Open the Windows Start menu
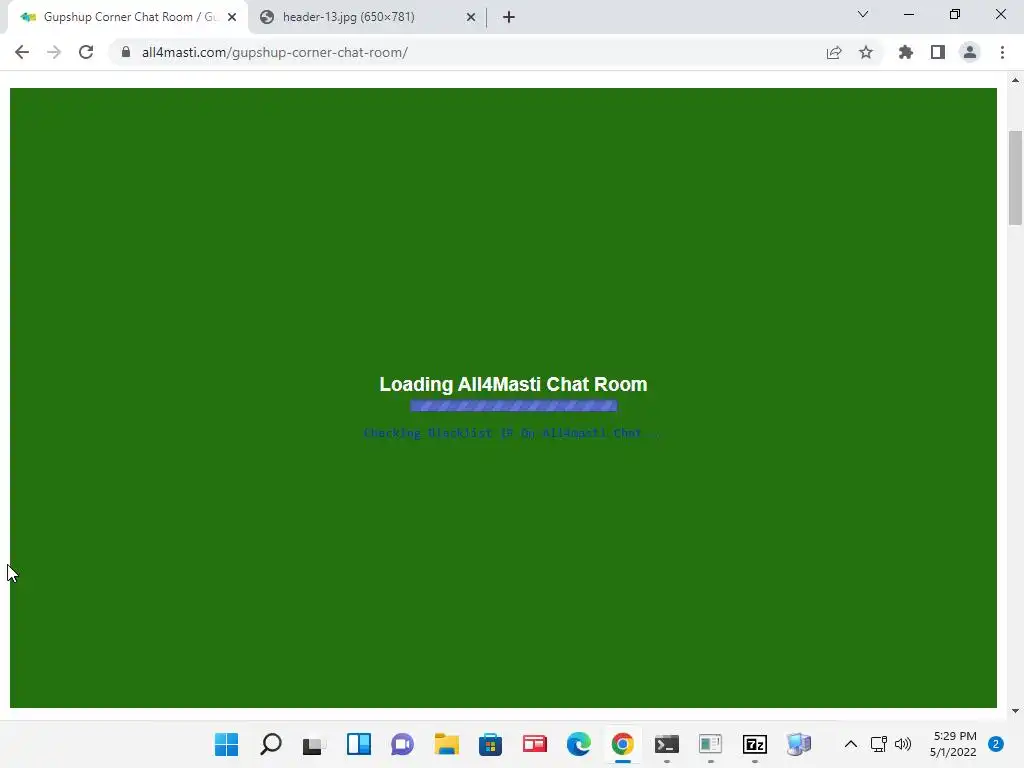The height and width of the screenshot is (768, 1024). (x=227, y=744)
